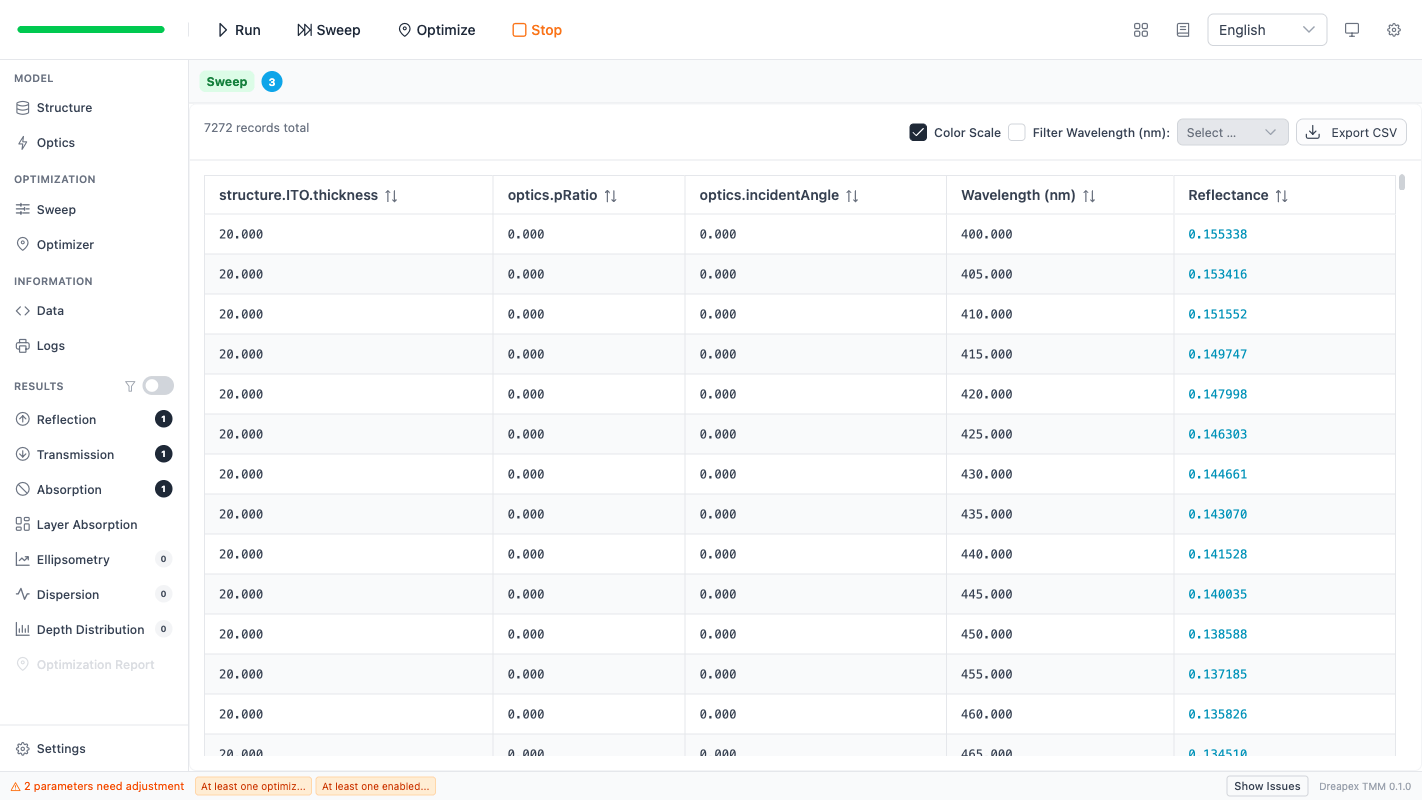Image resolution: width=1422 pixels, height=800 pixels.
Task: Enable the Filter Wavelength checkbox
Action: tap(1017, 132)
